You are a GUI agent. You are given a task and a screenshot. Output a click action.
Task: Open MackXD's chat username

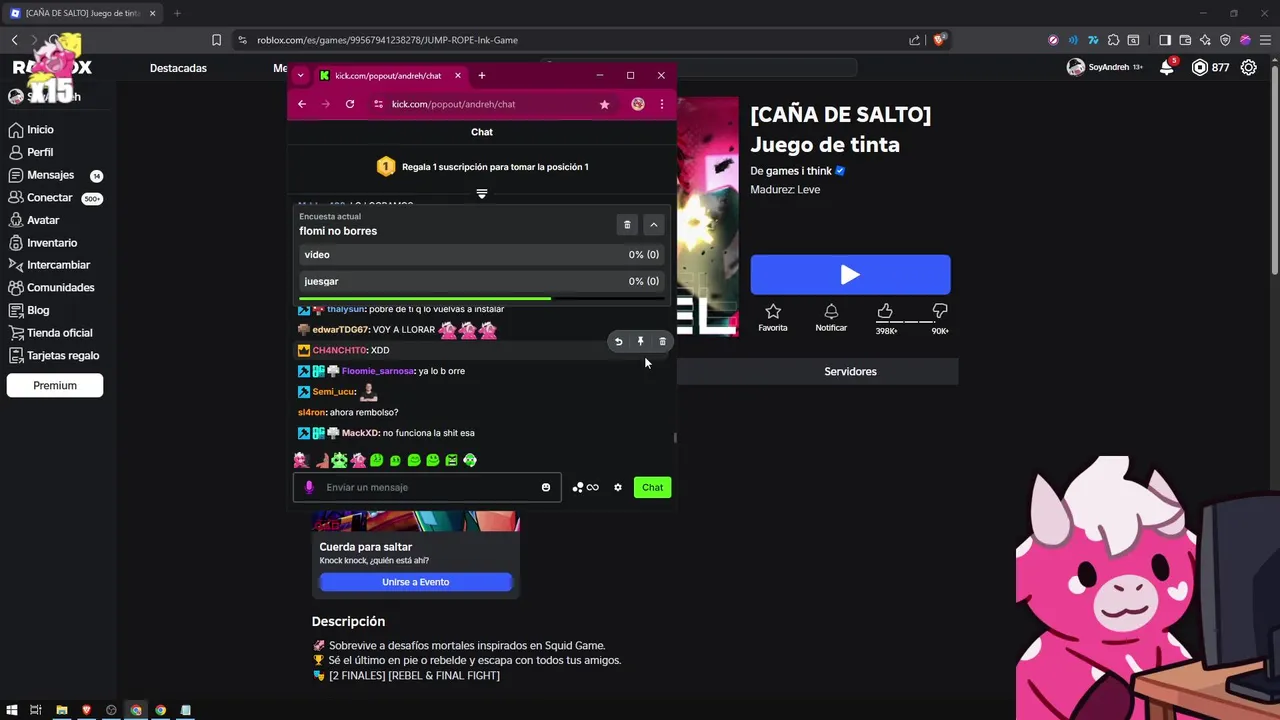click(360, 433)
